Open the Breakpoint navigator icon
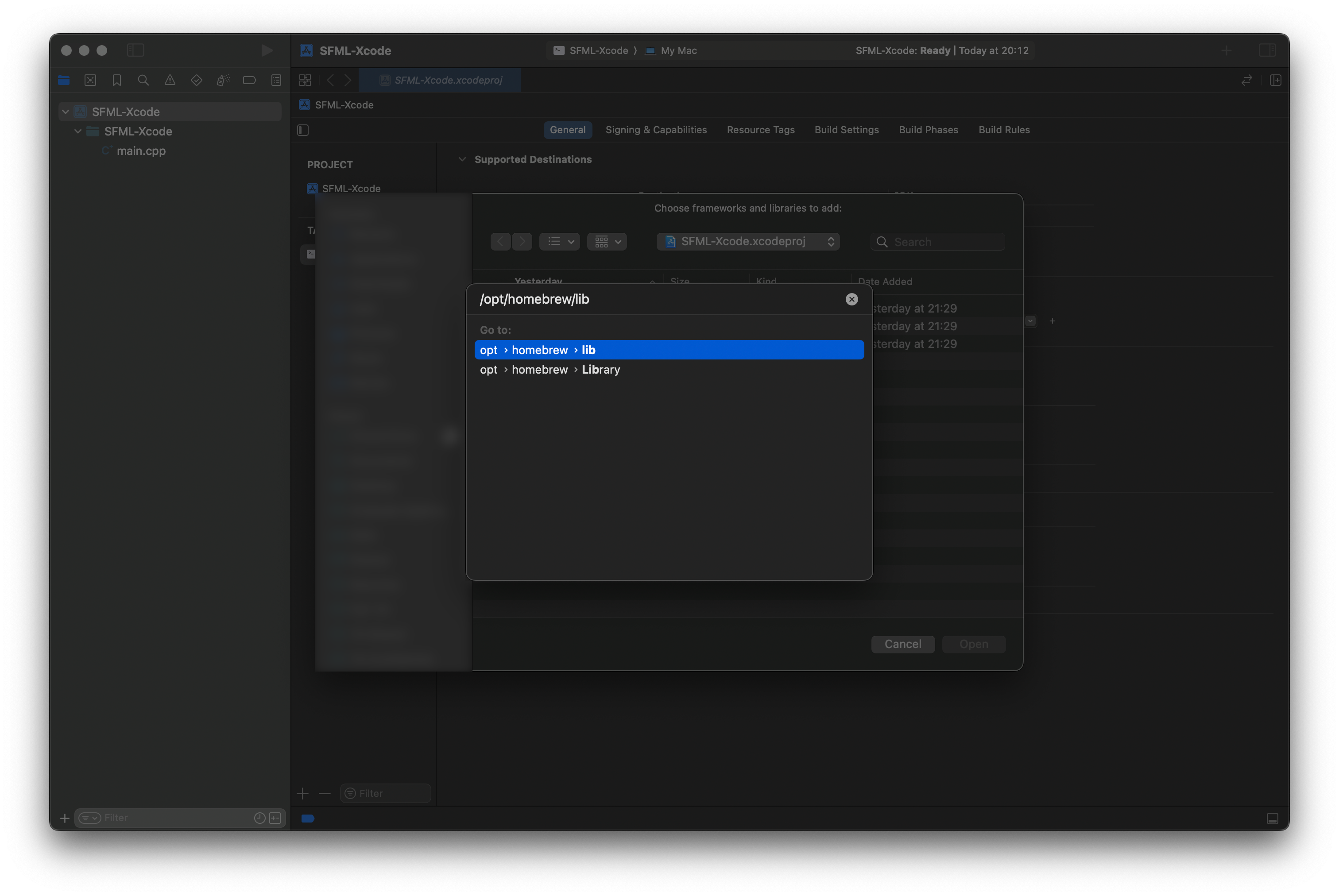The height and width of the screenshot is (896, 1339). [x=249, y=80]
